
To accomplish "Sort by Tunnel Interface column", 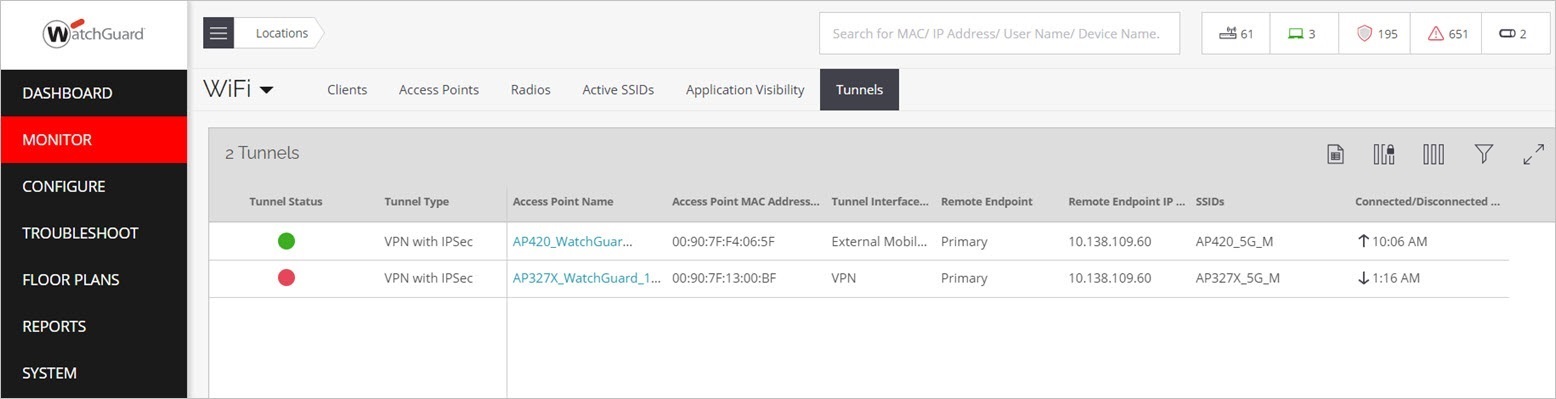I will 881,201.
